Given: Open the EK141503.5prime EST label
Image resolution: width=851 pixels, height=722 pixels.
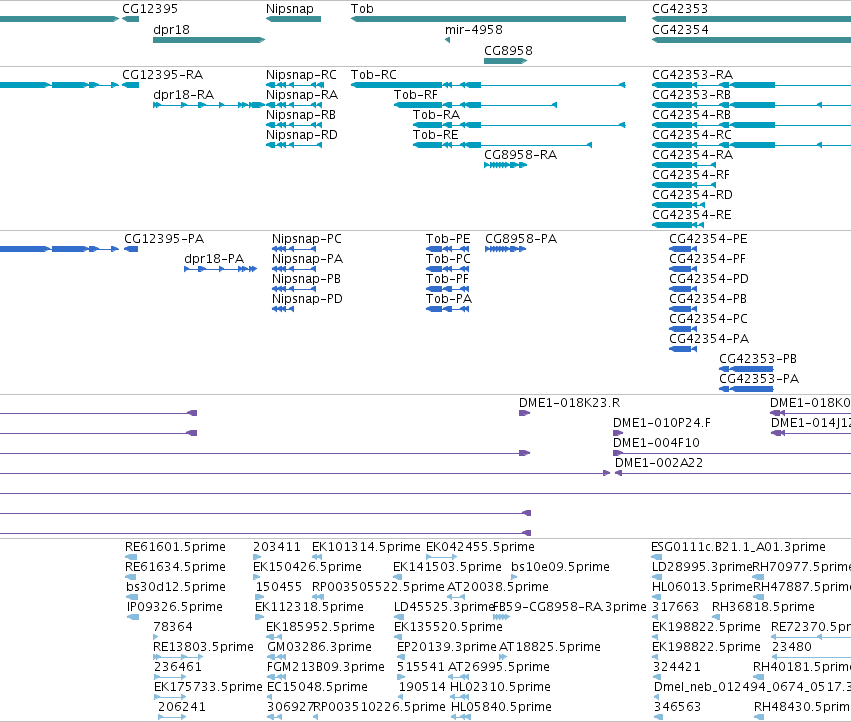Looking at the screenshot, I should 447,567.
